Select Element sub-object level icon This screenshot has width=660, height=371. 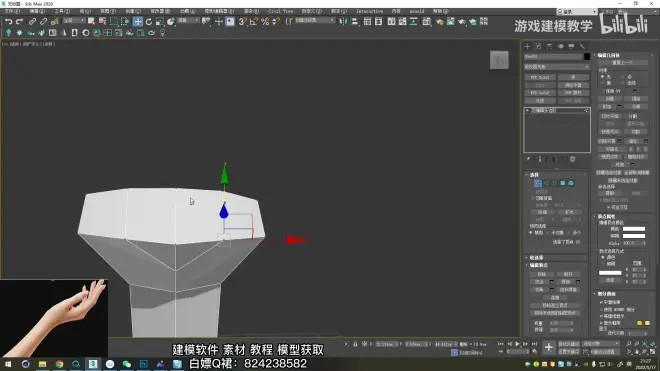571,183
